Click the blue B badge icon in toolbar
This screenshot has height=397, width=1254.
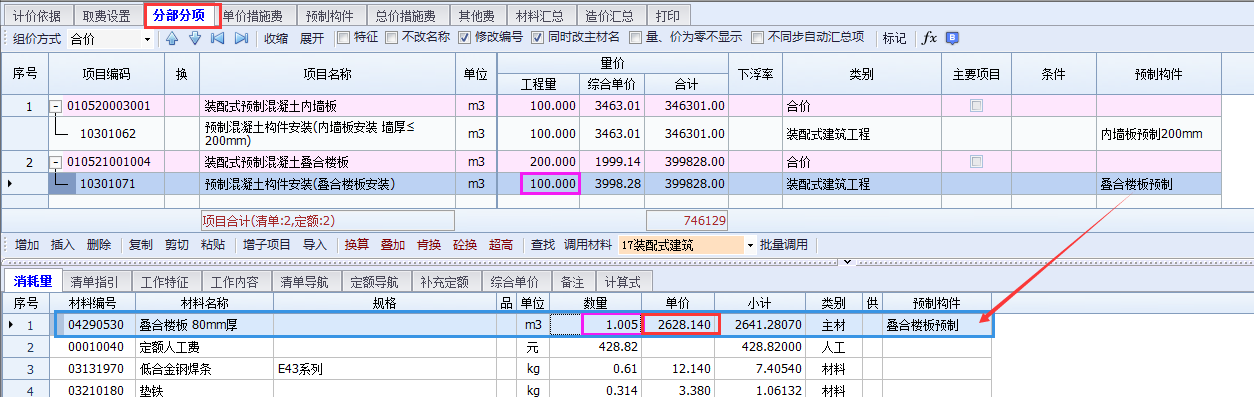tap(952, 38)
